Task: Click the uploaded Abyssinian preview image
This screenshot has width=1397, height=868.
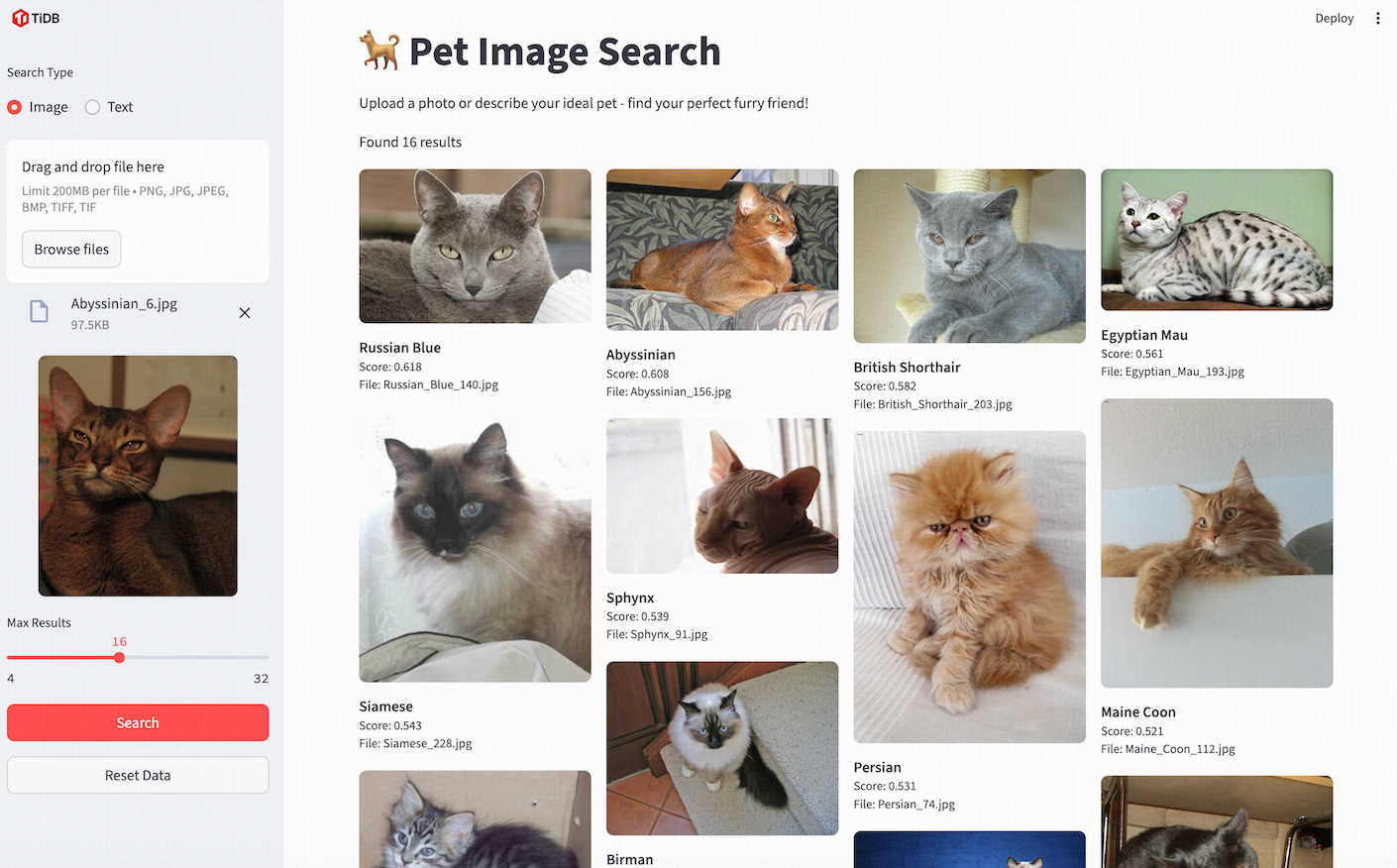Action: pos(138,476)
